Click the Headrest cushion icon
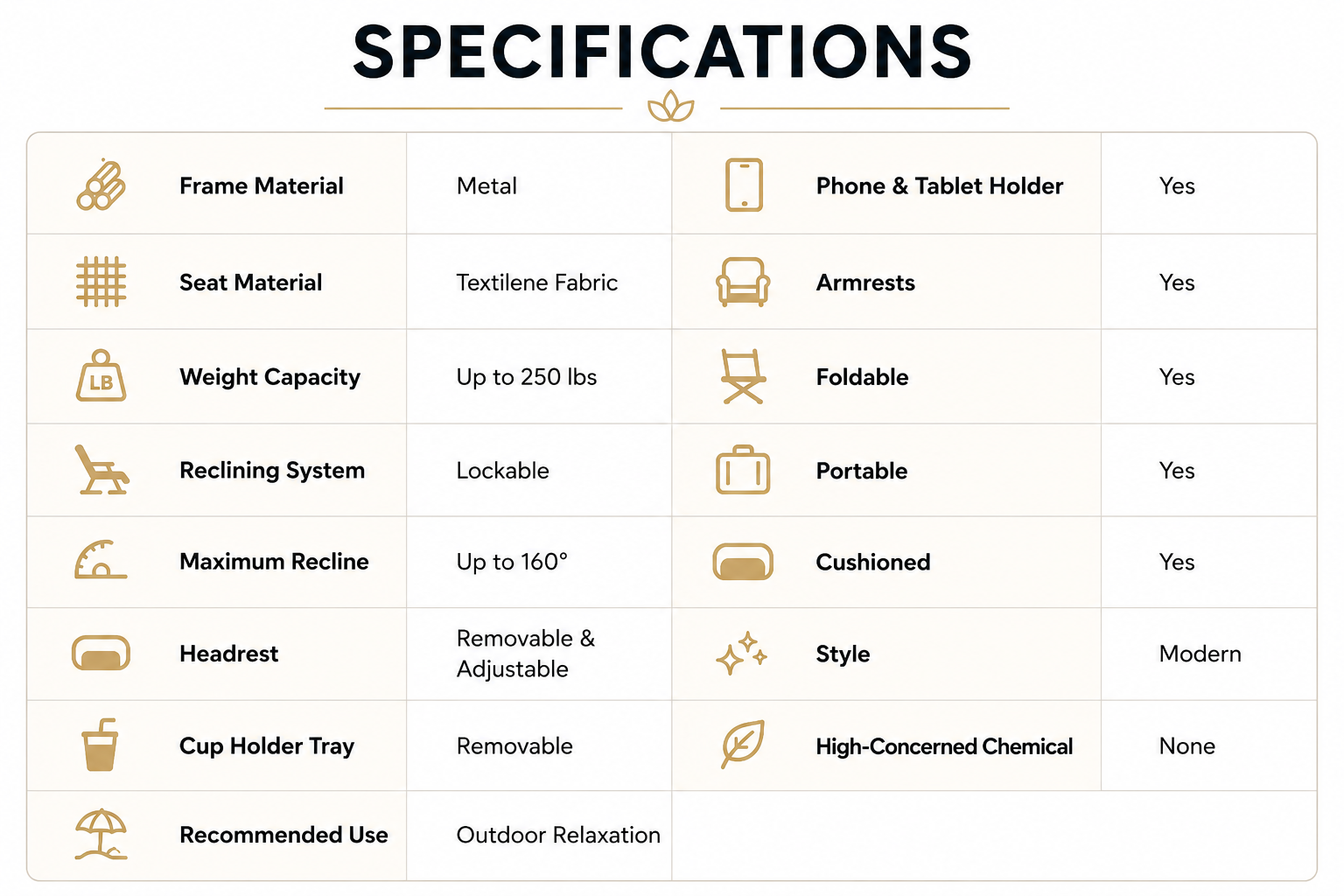 (x=101, y=653)
